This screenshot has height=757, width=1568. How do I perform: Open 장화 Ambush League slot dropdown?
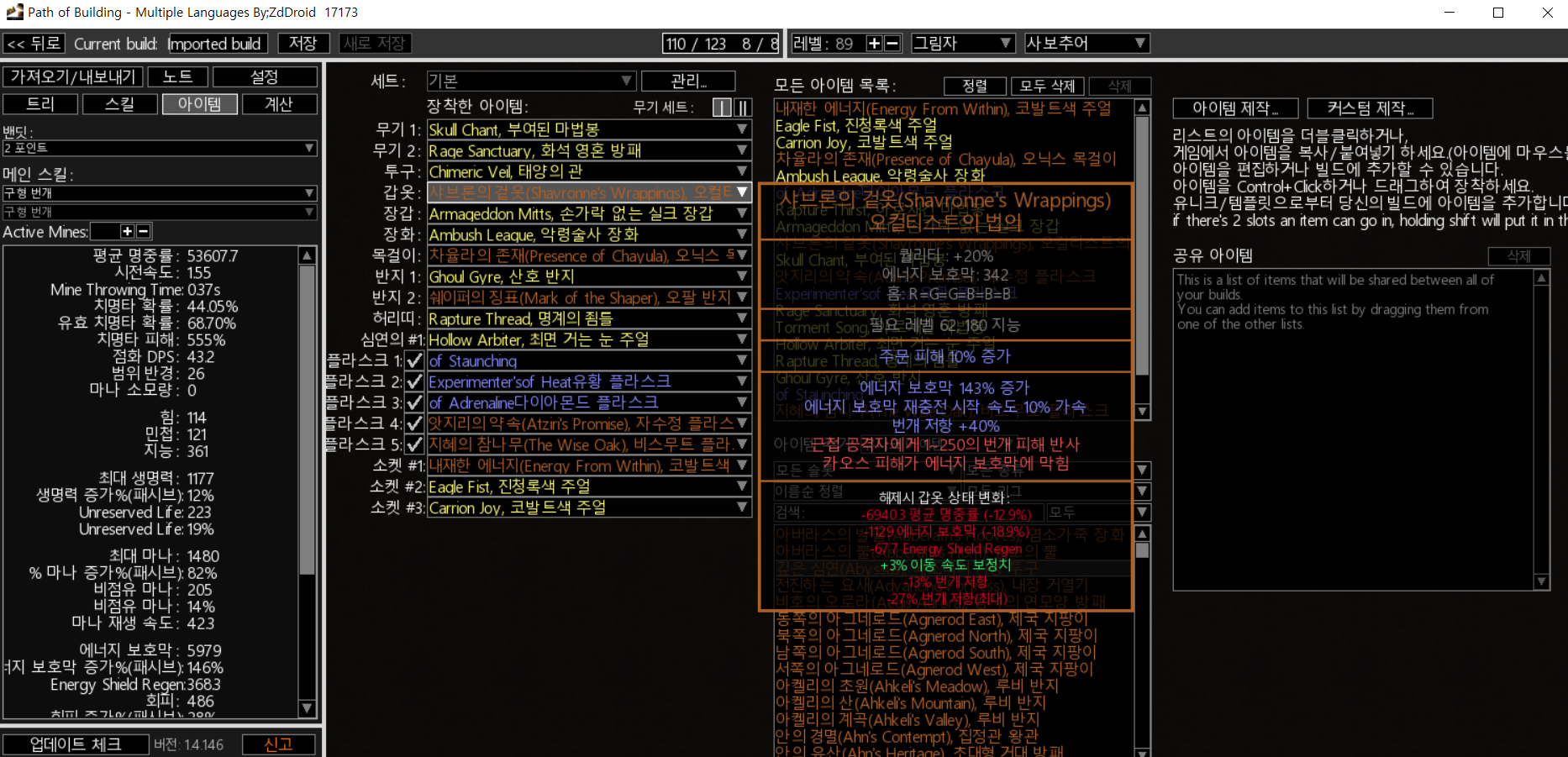589,234
